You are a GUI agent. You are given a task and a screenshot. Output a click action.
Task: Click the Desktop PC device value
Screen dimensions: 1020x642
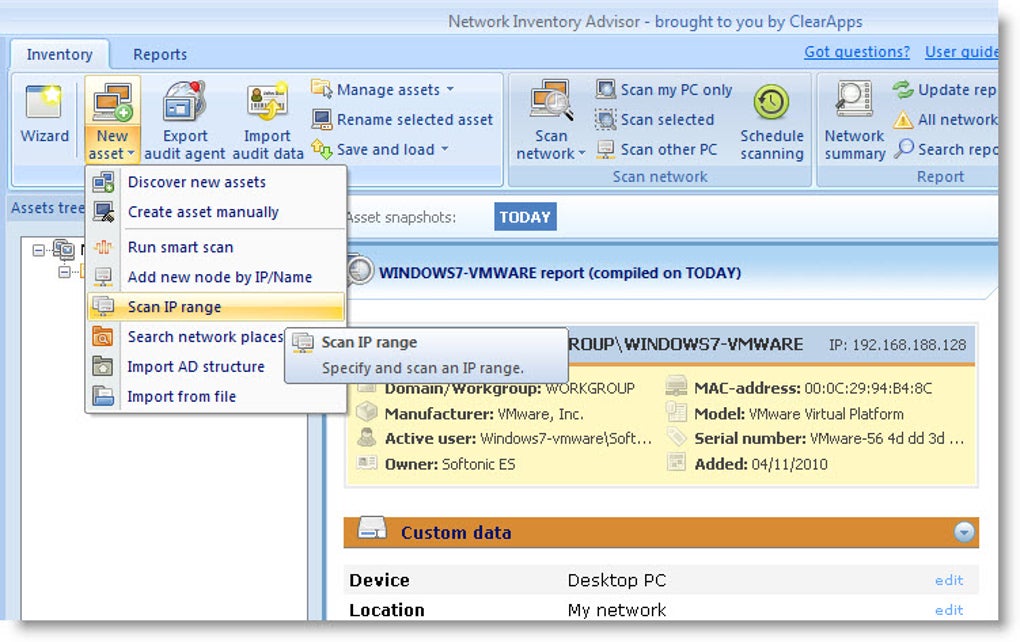(x=617, y=580)
